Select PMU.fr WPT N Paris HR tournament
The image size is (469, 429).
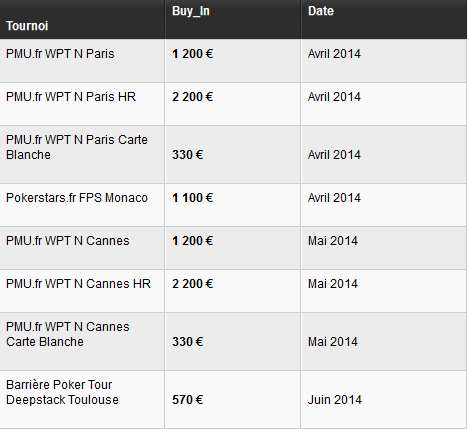(x=71, y=97)
